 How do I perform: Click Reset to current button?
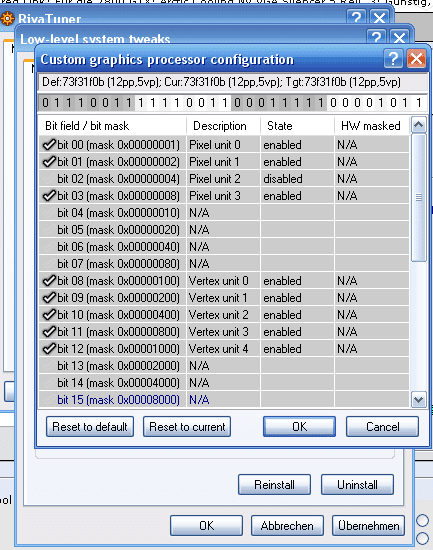pos(187,427)
